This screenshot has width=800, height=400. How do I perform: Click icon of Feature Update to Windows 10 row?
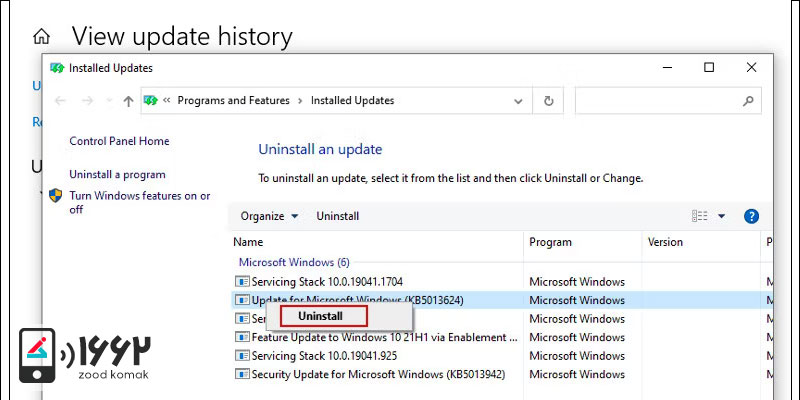point(242,337)
